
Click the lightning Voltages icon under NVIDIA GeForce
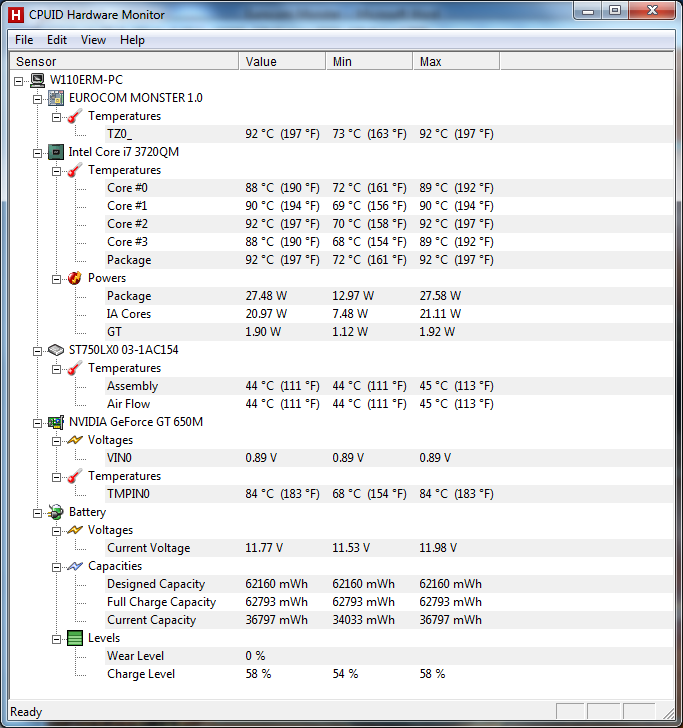[75, 440]
